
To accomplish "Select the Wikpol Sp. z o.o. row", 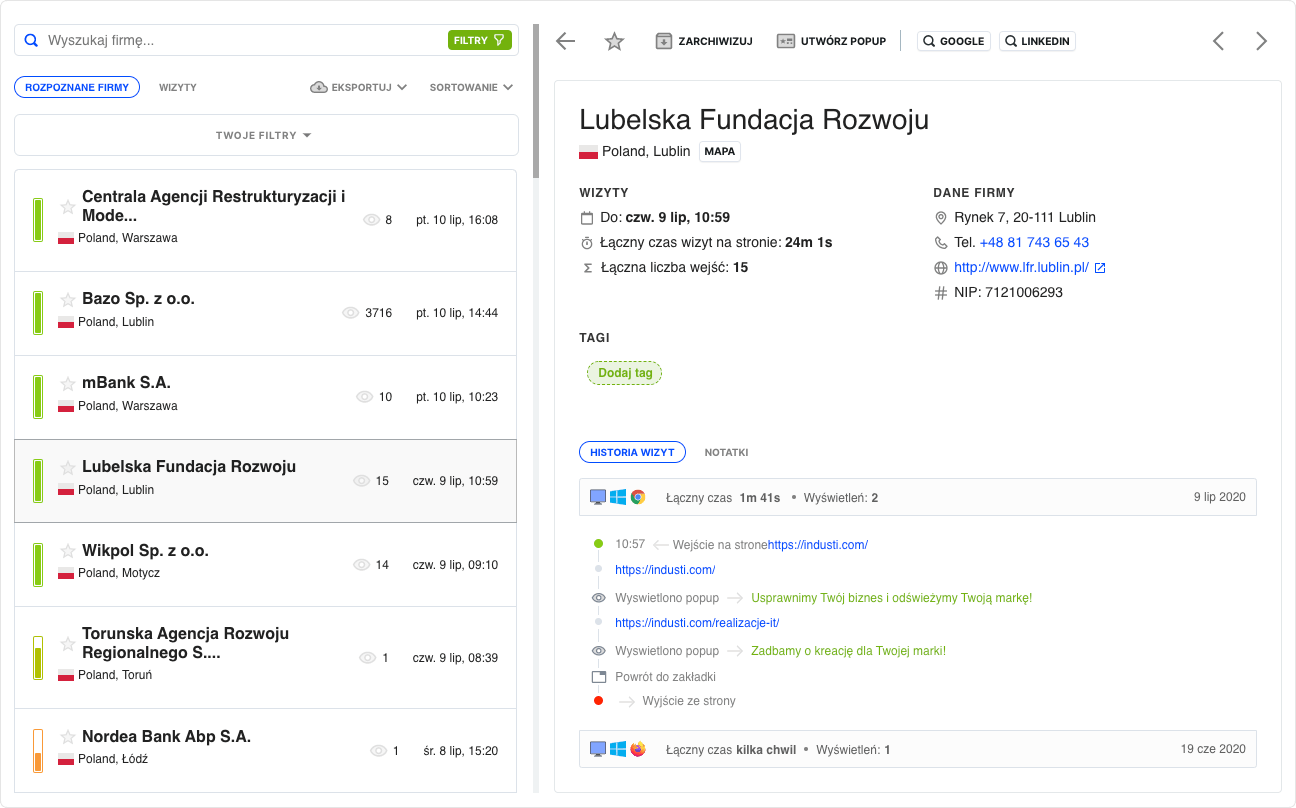I will (x=266, y=564).
